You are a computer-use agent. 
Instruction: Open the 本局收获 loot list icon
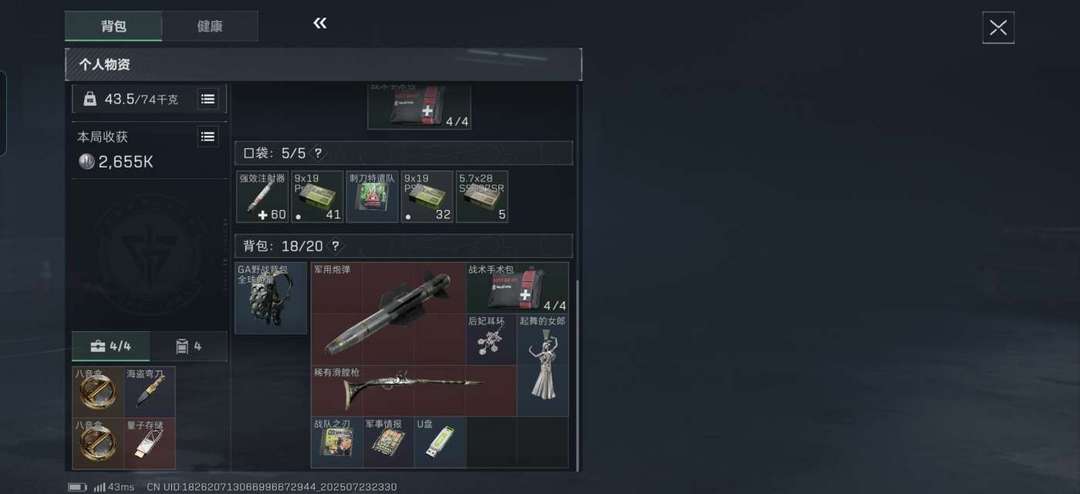pos(208,136)
